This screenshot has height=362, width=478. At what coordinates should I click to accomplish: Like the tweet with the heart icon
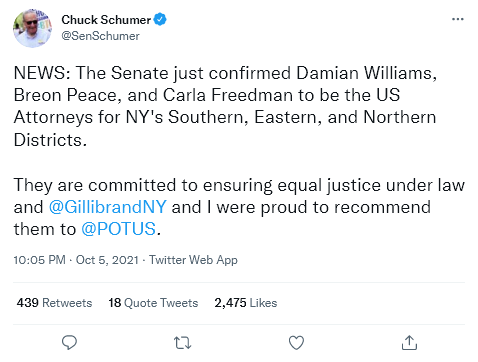pyautogui.click(x=296, y=343)
